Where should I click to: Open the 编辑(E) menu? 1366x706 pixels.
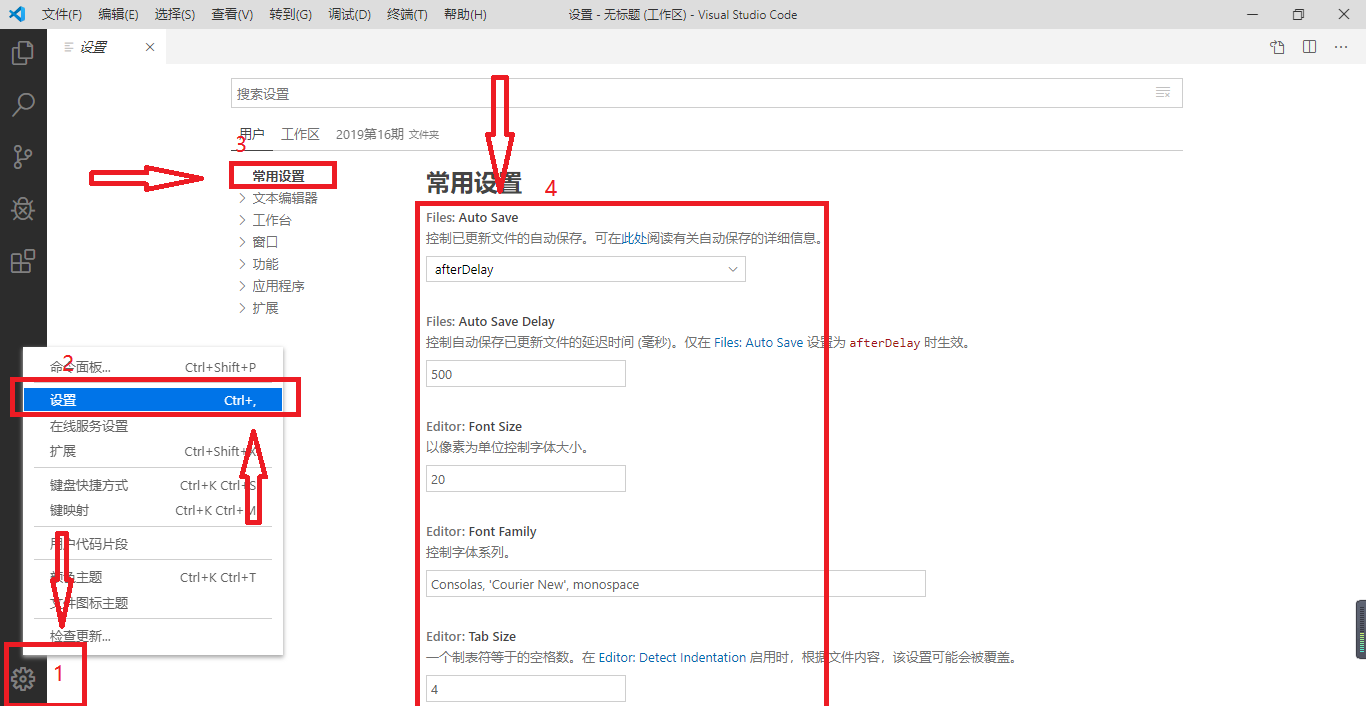coord(119,15)
